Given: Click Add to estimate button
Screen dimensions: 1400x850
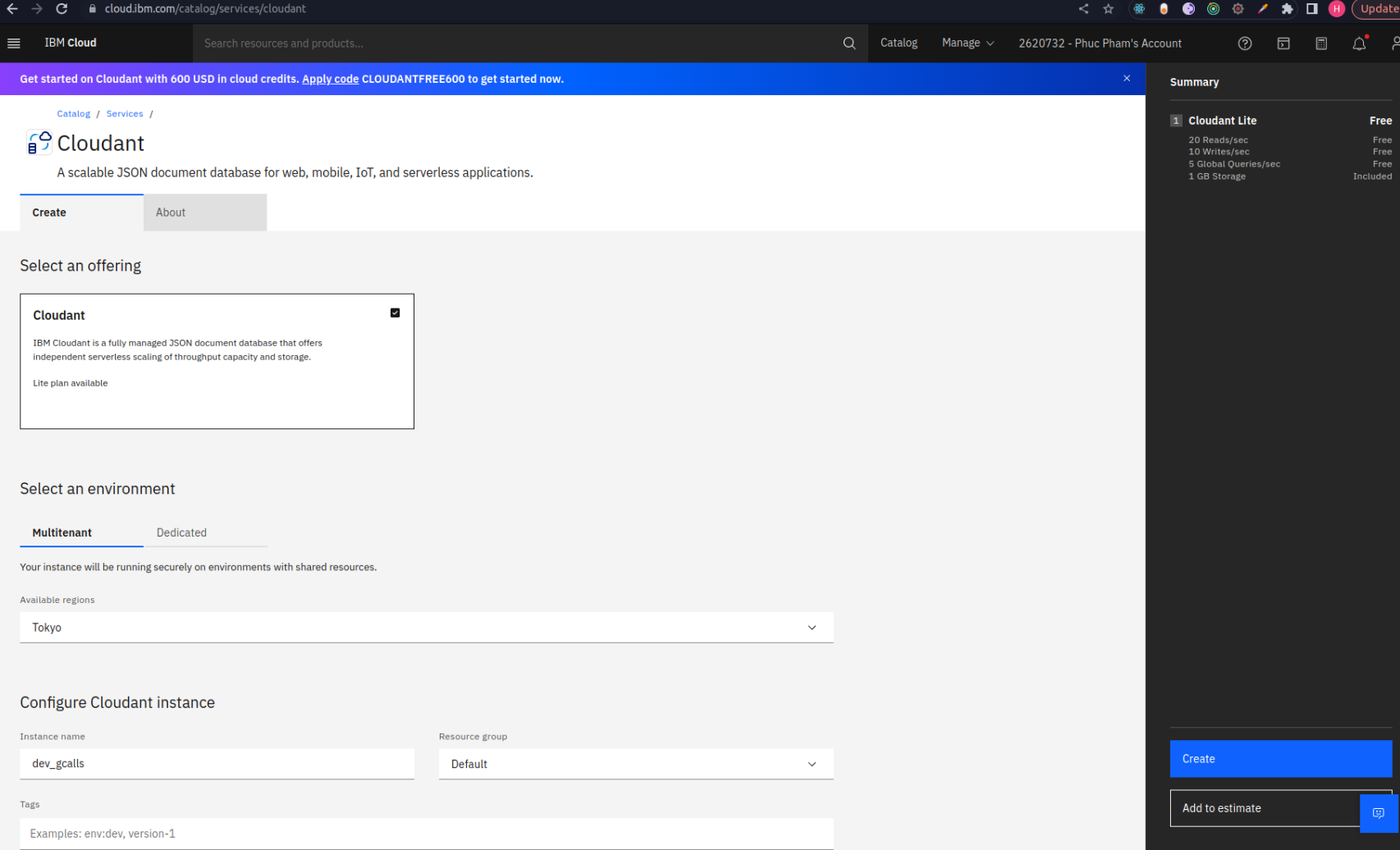Looking at the screenshot, I should coord(1264,808).
